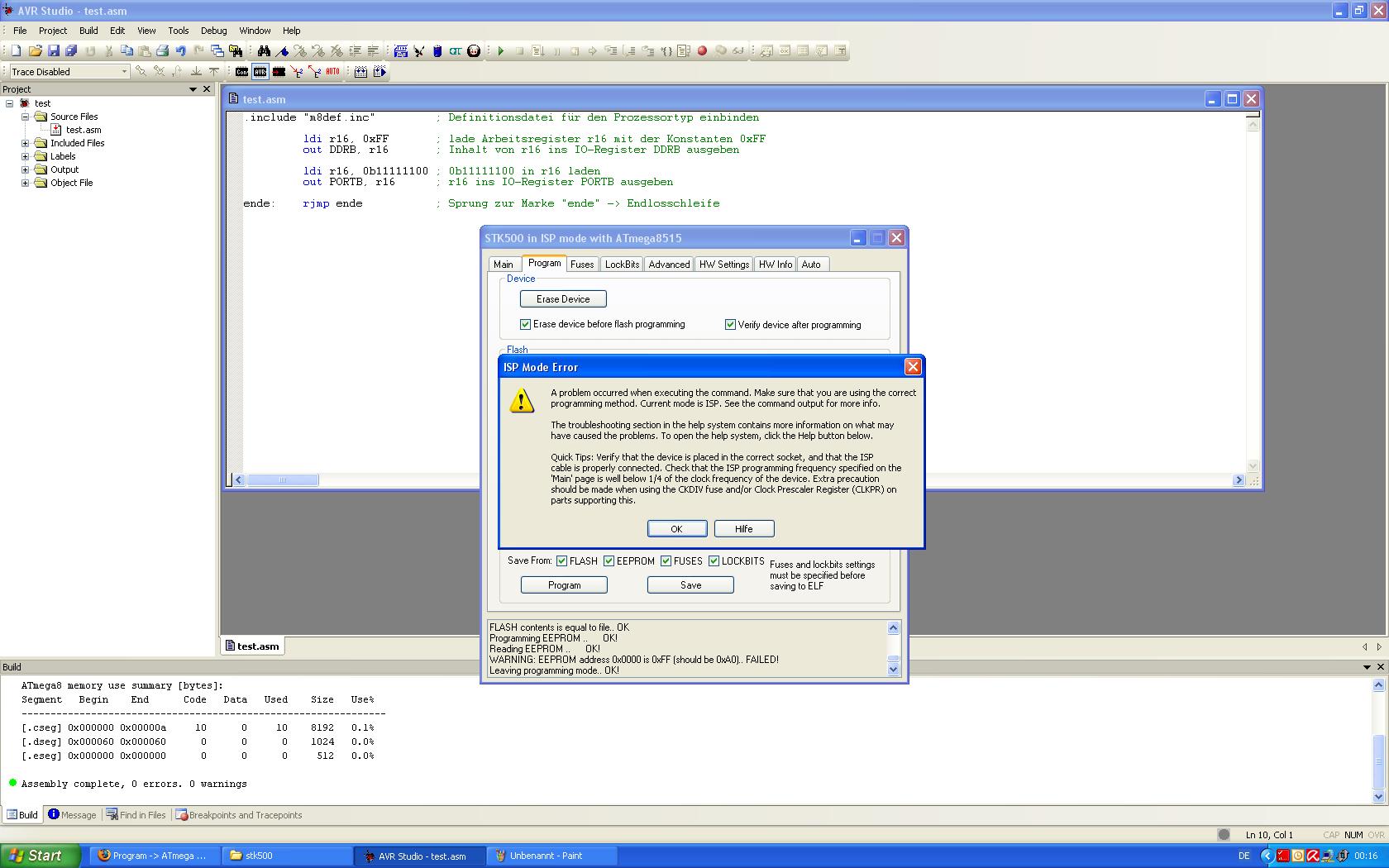Expand the Included Files folder

(x=26, y=143)
